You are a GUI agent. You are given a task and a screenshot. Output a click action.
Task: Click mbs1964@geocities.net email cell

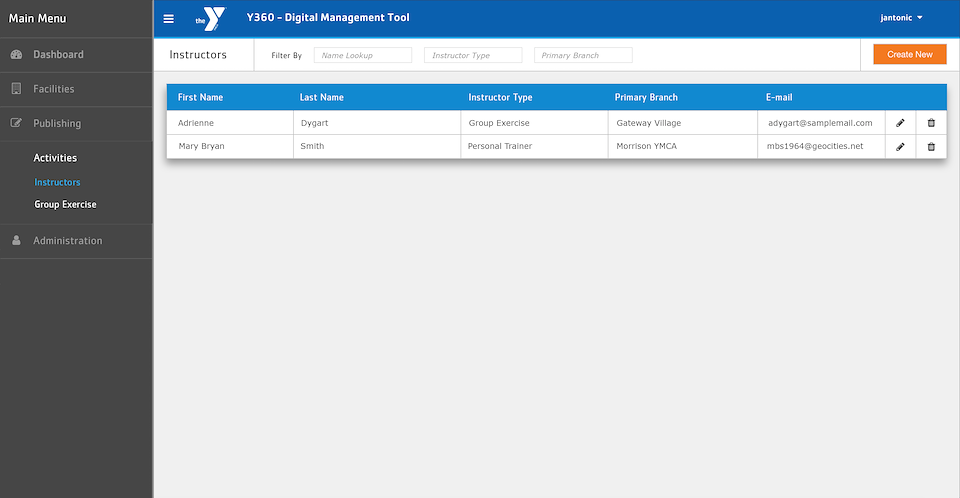(x=822, y=146)
